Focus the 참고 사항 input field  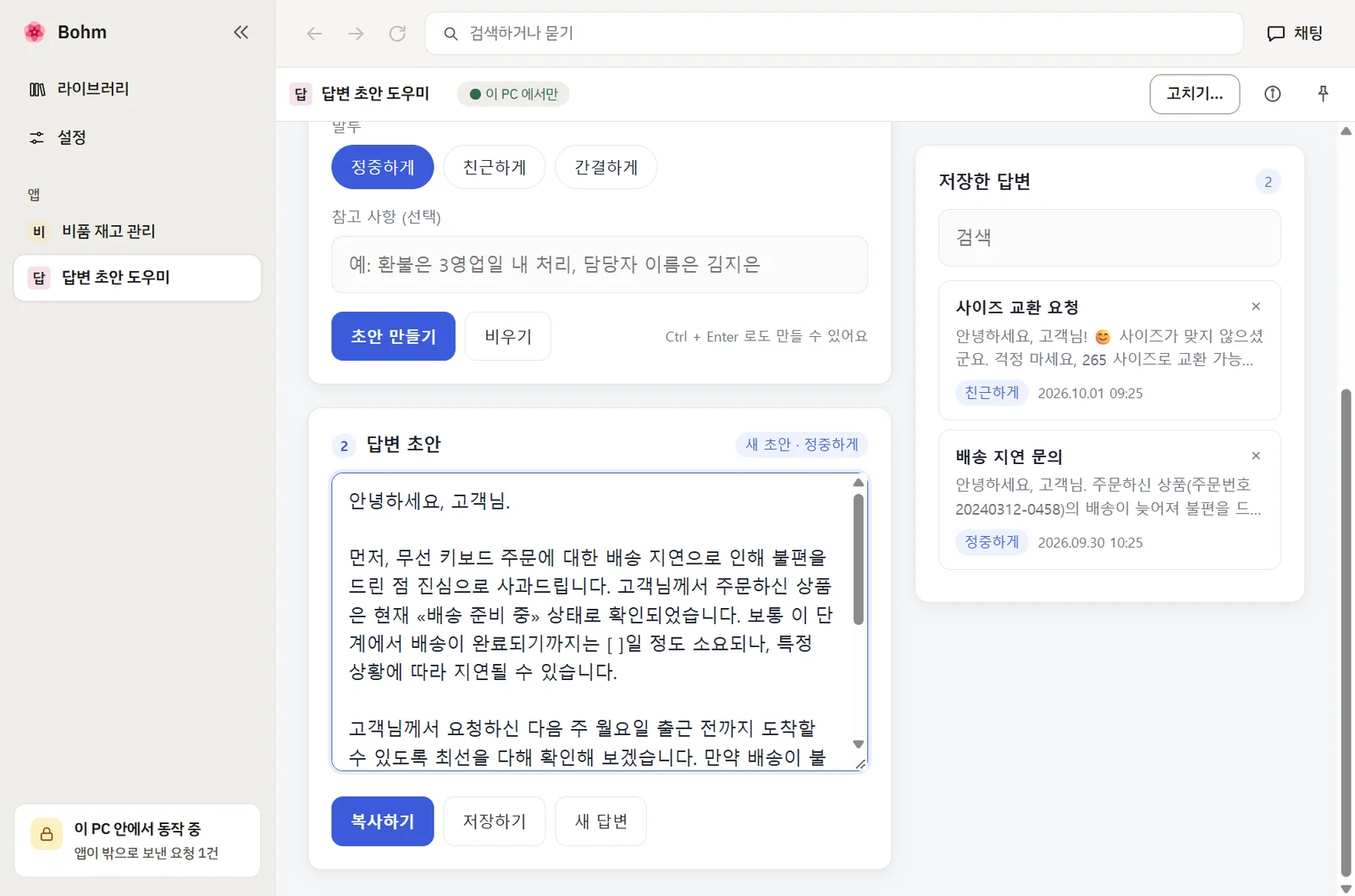(x=600, y=264)
